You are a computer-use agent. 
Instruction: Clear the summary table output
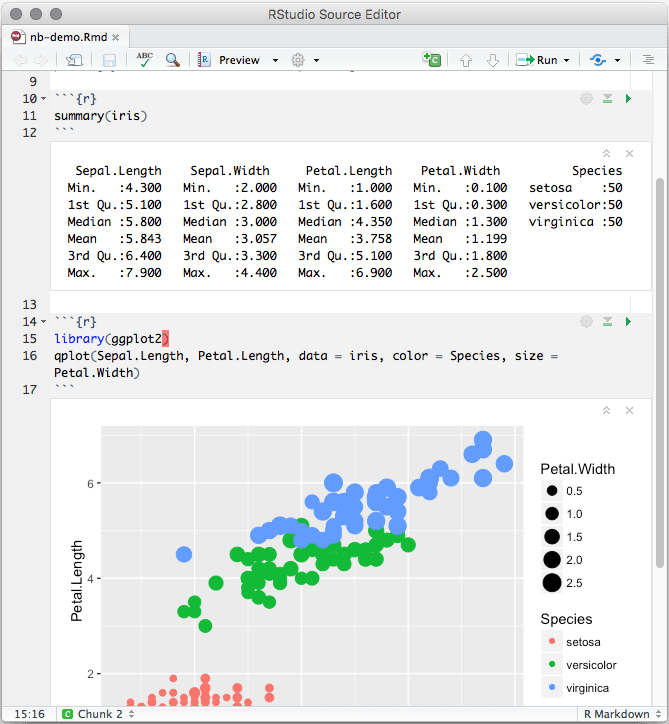629,153
